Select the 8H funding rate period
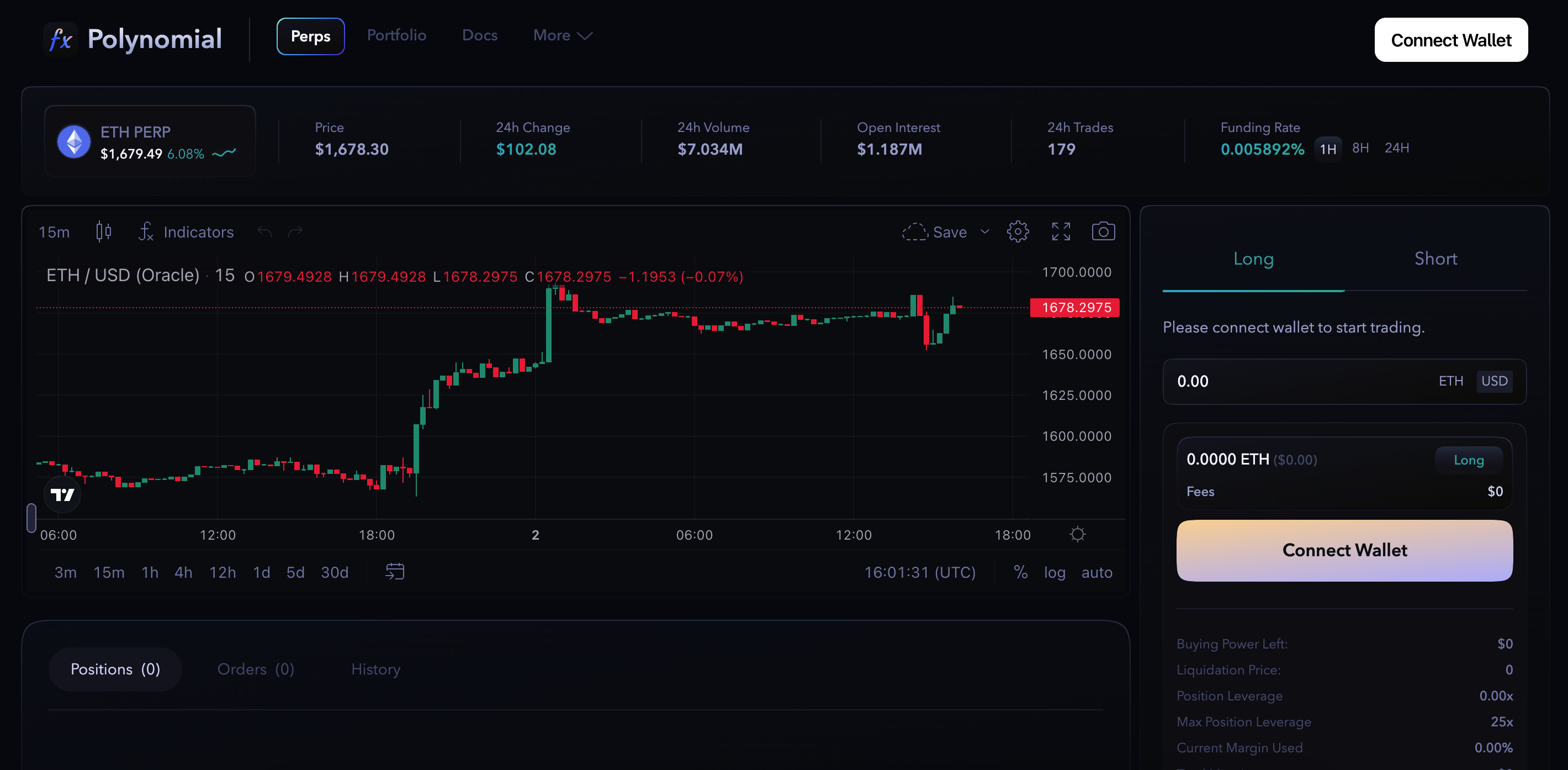 coord(1360,148)
